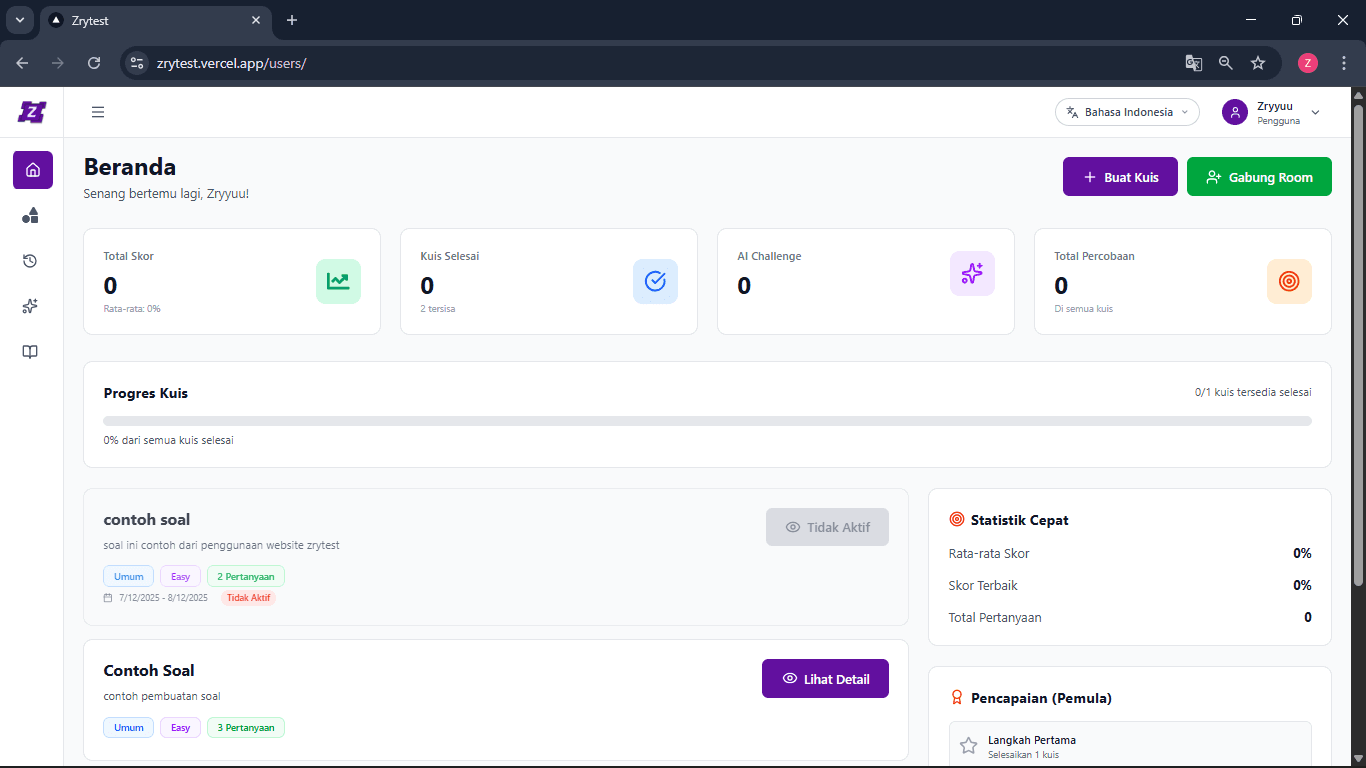Open the home icon in sidebar

(x=32, y=170)
